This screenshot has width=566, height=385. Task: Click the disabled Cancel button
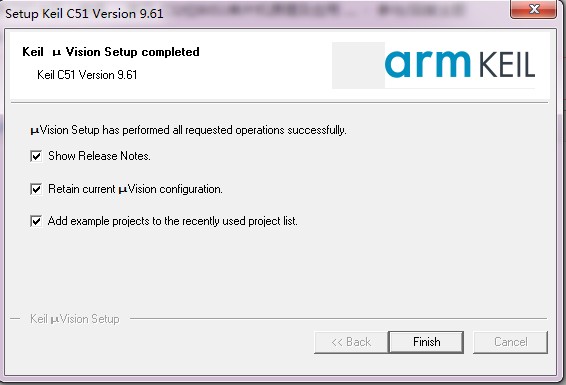(x=510, y=342)
